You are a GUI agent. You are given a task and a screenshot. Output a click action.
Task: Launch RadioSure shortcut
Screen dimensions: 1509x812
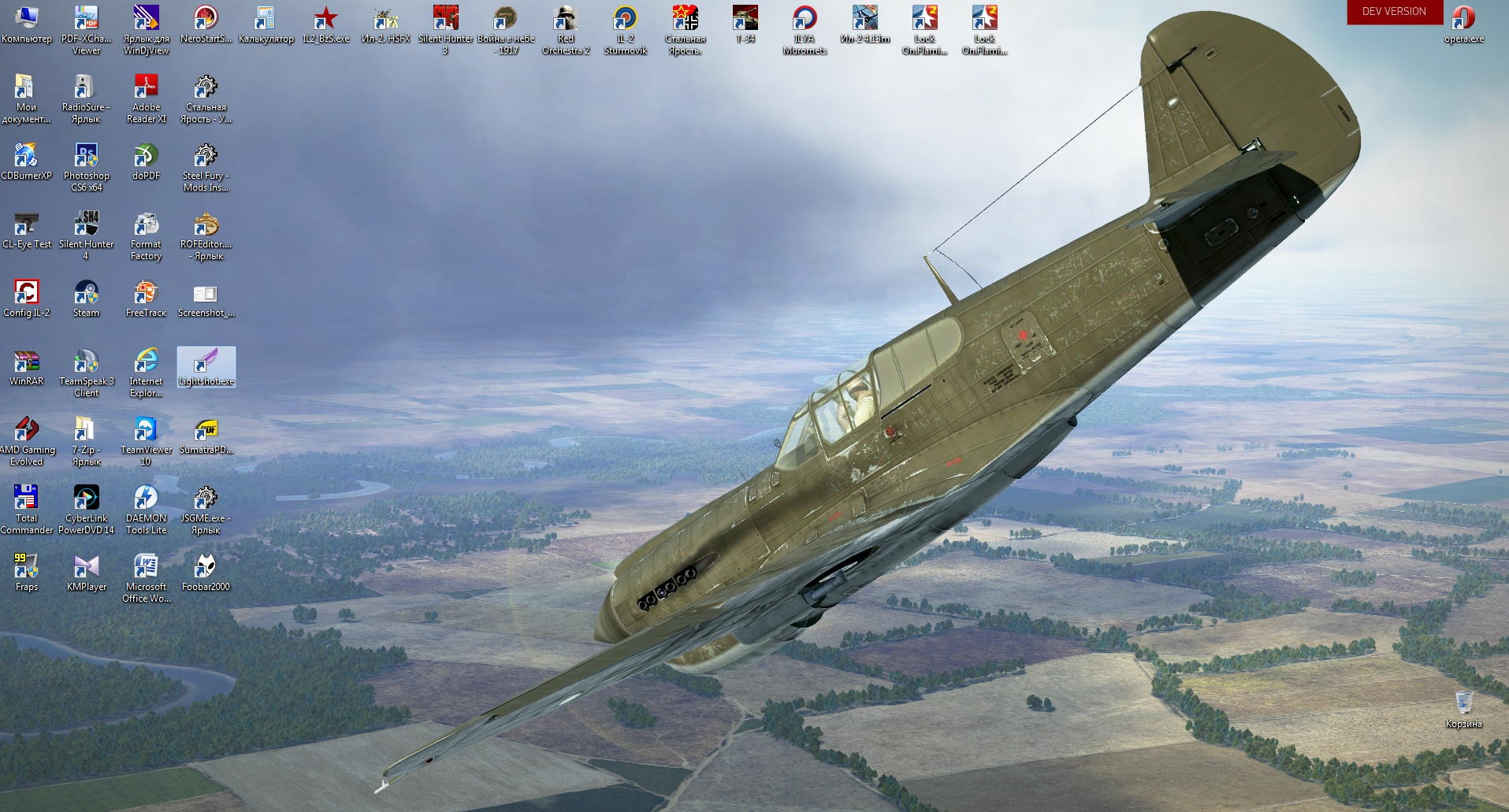click(x=86, y=98)
